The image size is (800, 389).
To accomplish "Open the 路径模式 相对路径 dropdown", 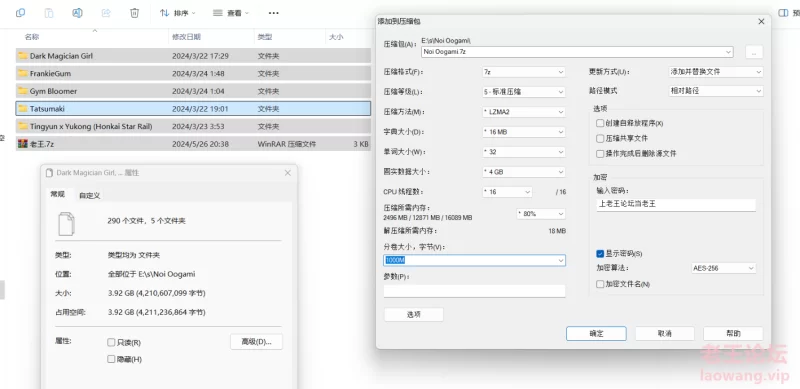I will (x=716, y=90).
